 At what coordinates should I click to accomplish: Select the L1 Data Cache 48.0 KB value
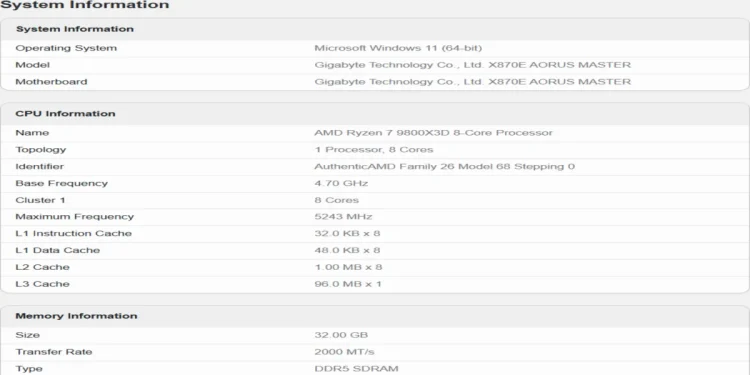(347, 250)
